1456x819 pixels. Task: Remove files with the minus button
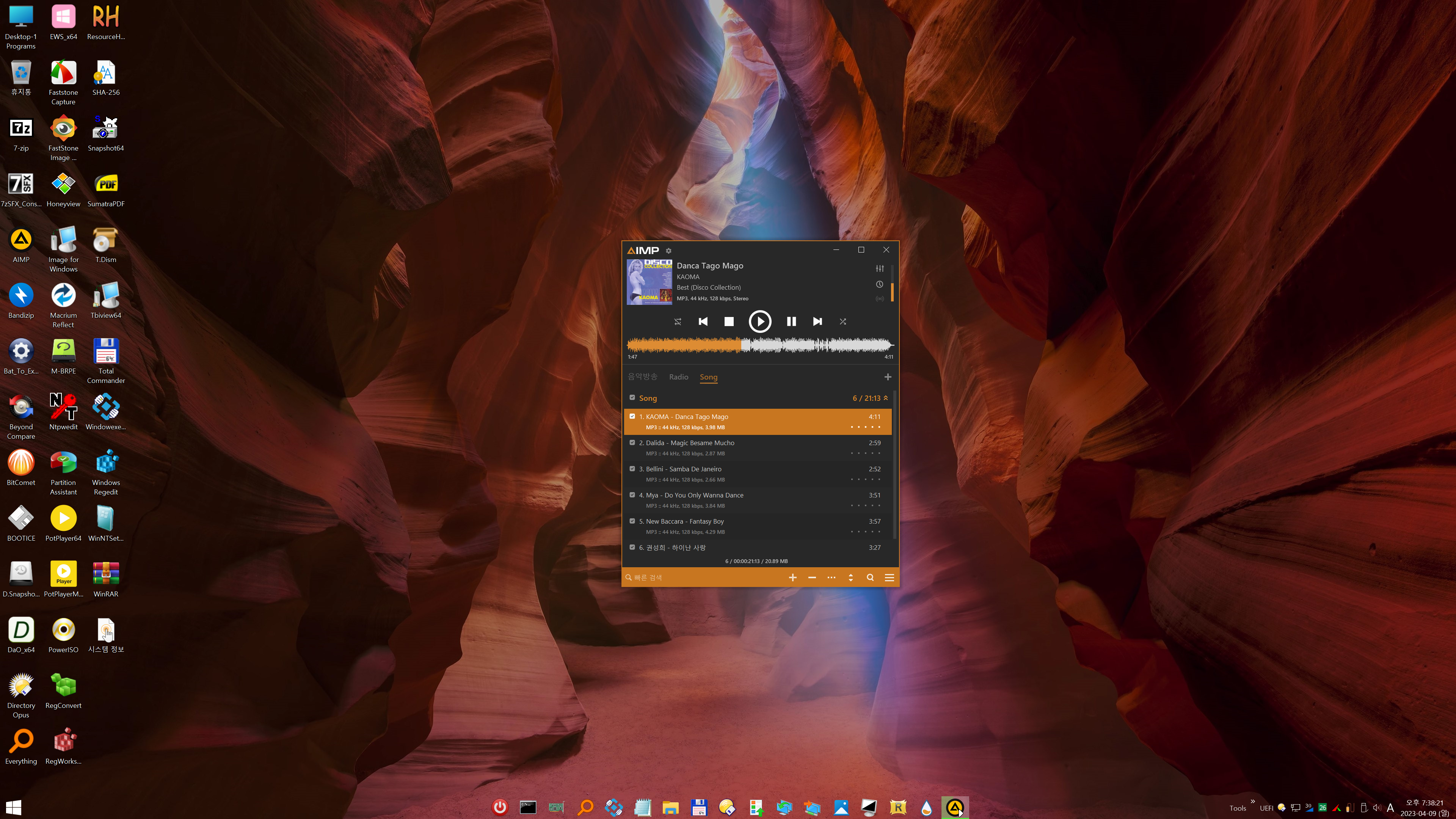pos(812,577)
